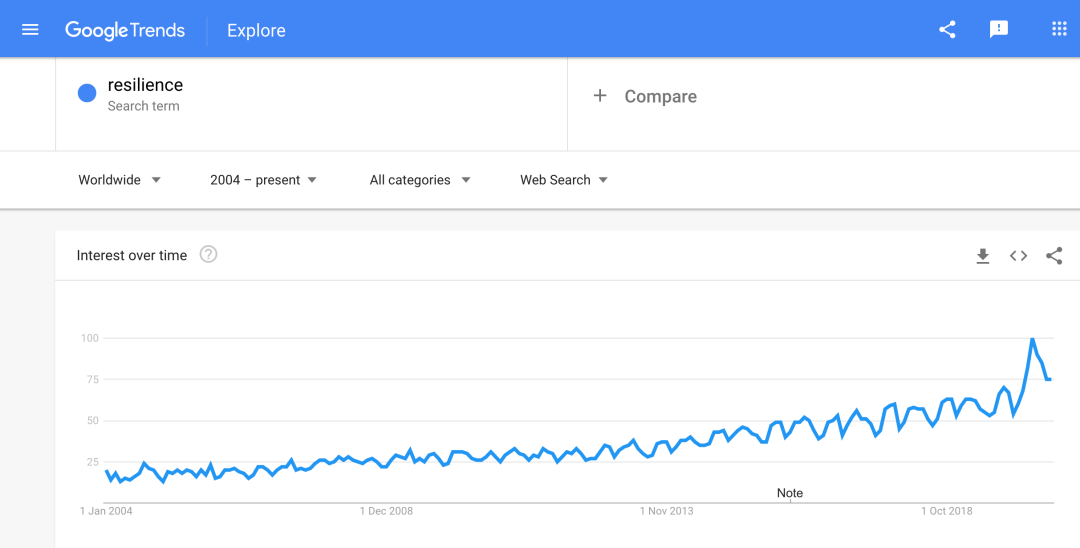
Task: Click the share icon in header
Action: (947, 30)
